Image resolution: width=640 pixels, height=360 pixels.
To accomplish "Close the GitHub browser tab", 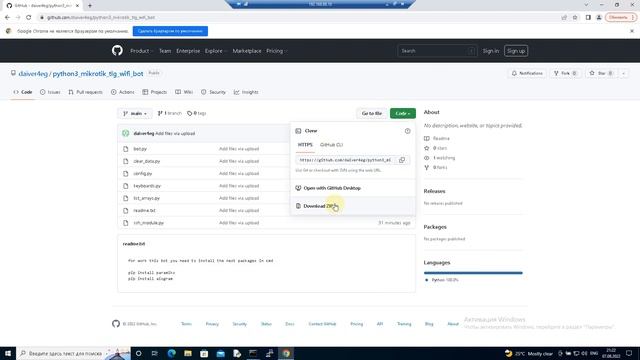I will point(77,6).
